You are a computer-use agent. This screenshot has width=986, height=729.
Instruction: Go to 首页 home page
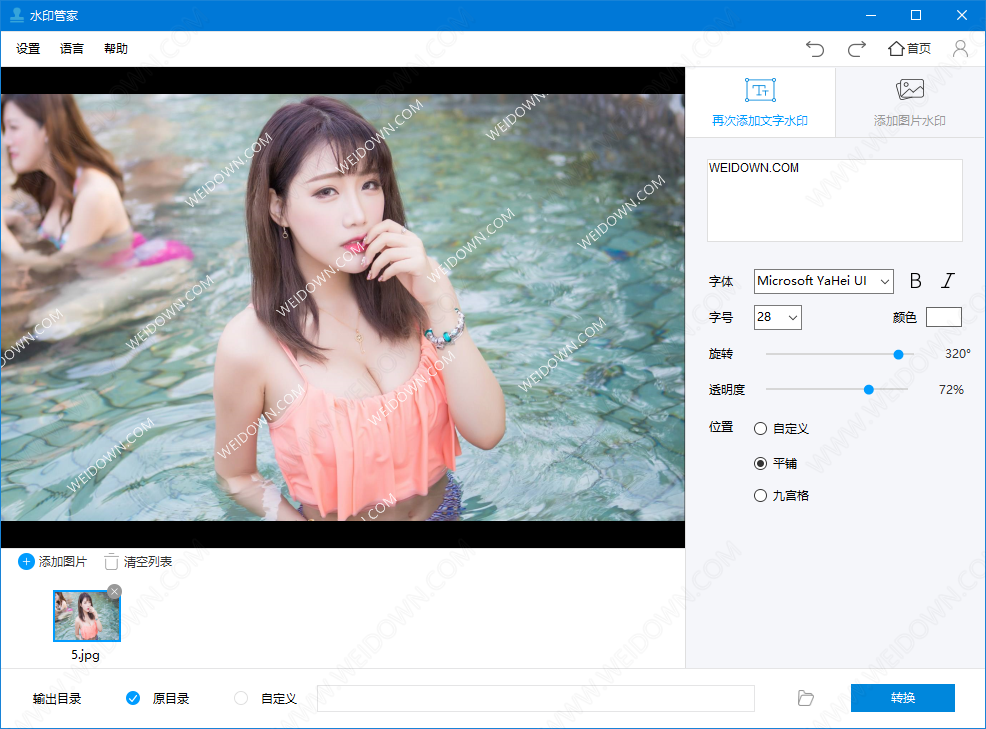click(x=909, y=48)
